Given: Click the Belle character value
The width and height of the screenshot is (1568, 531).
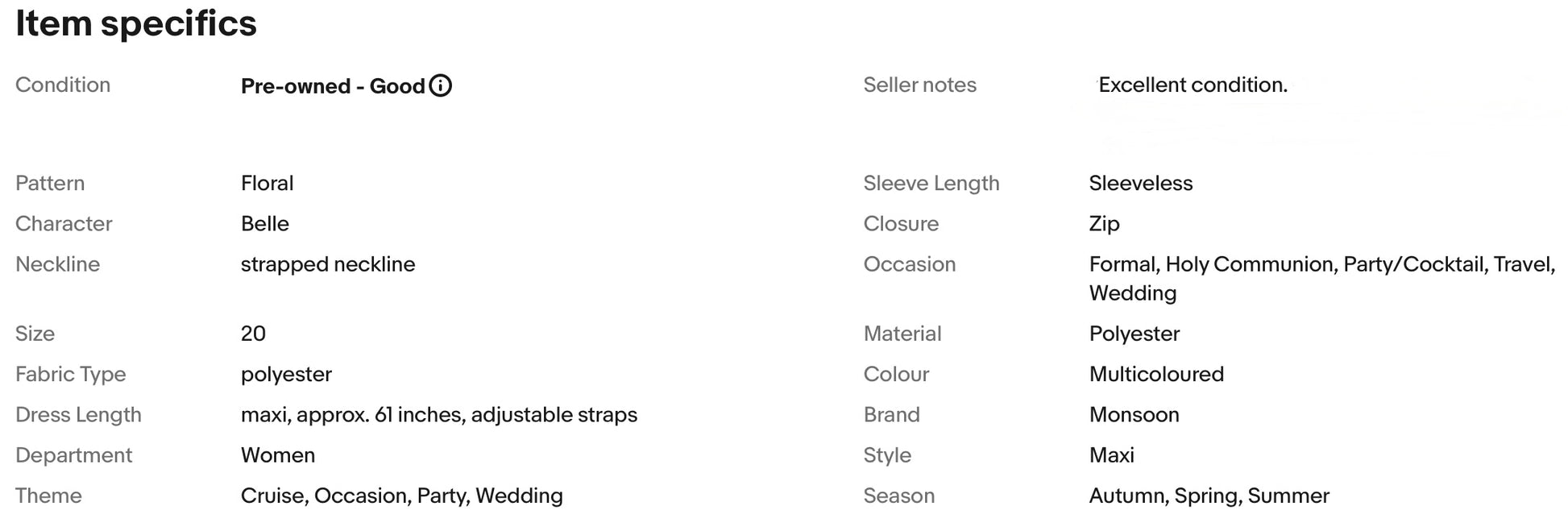Looking at the screenshot, I should pyautogui.click(x=264, y=223).
